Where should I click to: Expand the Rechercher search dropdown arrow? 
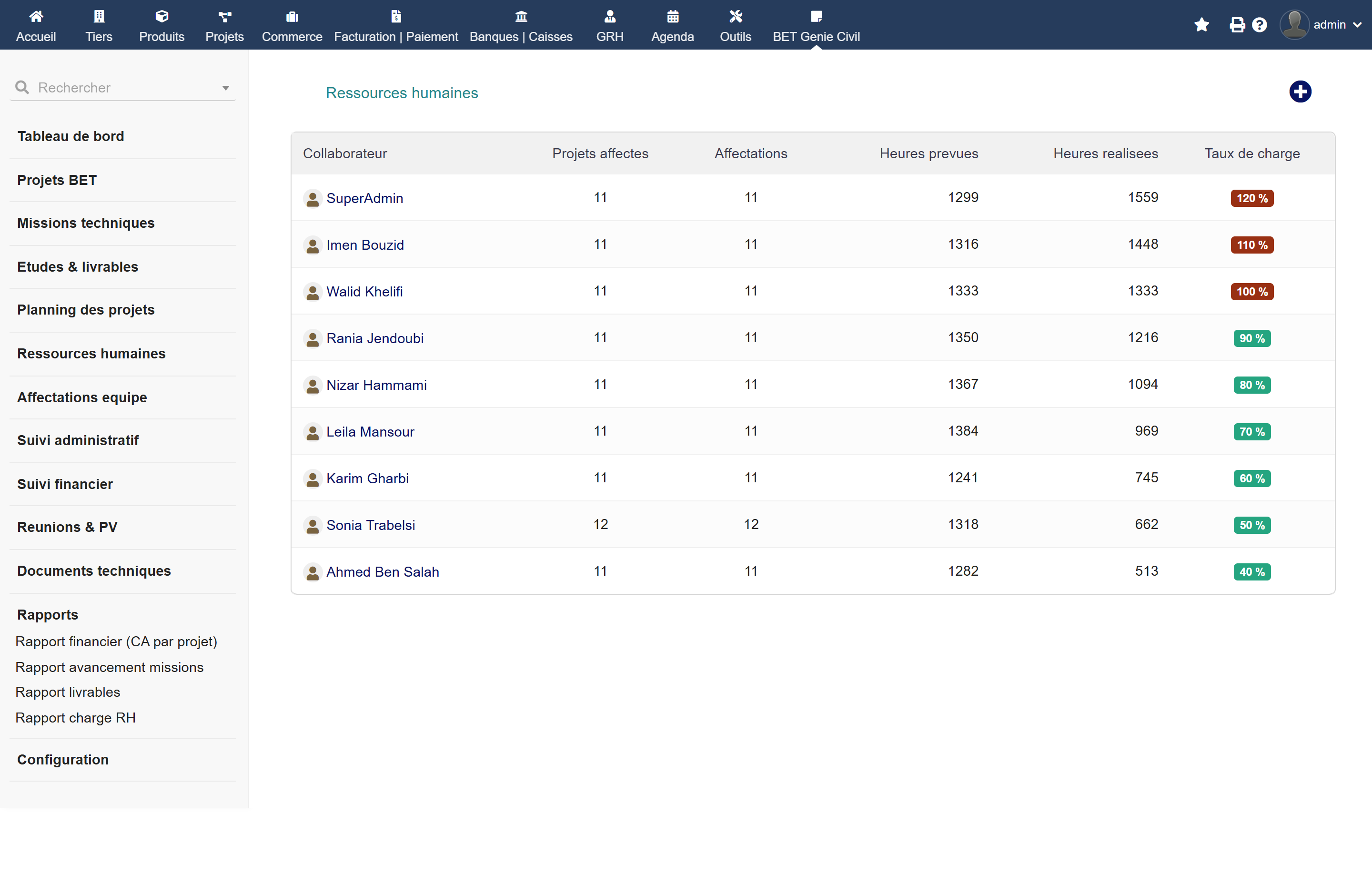pos(225,88)
